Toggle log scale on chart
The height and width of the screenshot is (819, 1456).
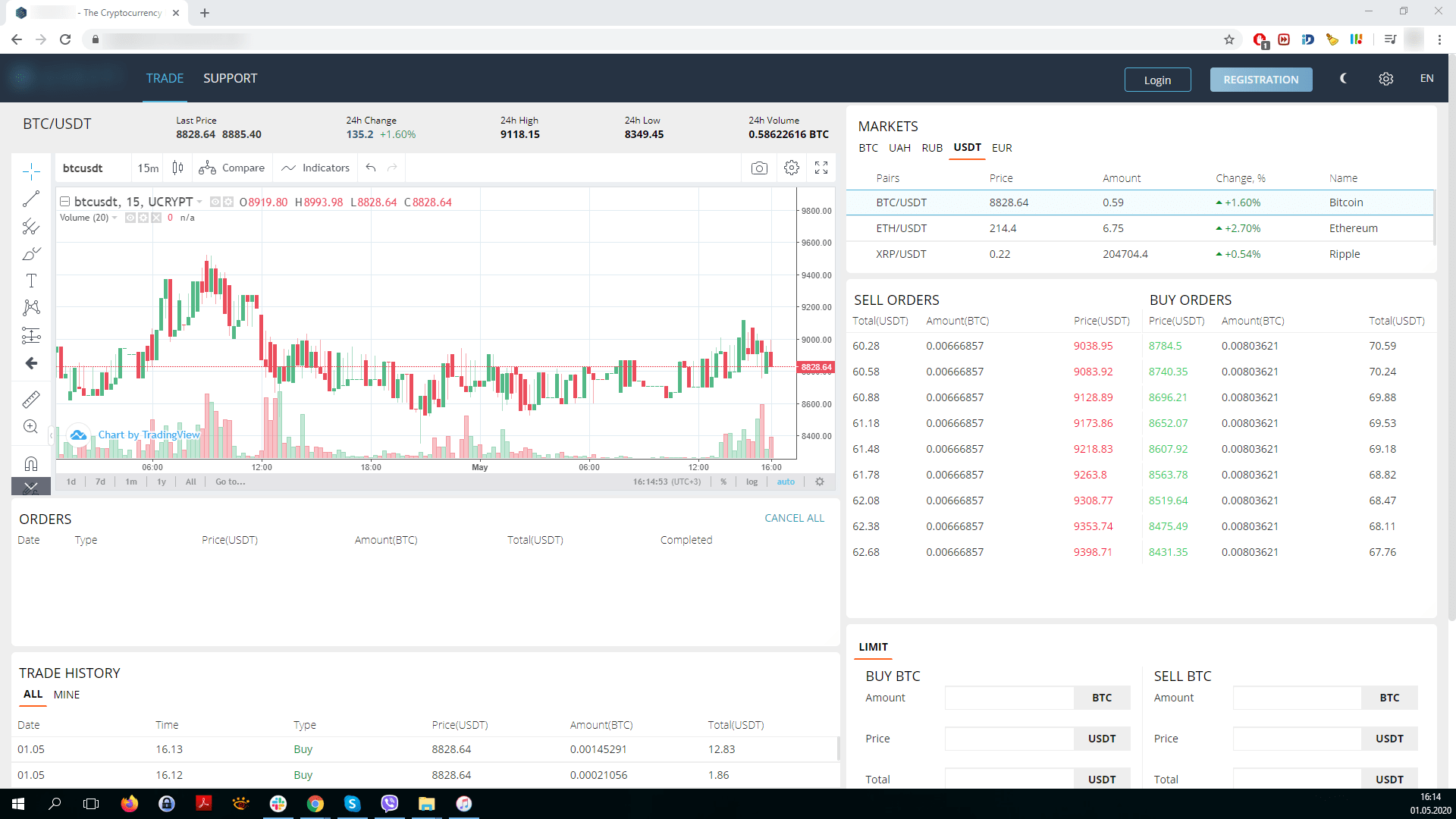752,482
